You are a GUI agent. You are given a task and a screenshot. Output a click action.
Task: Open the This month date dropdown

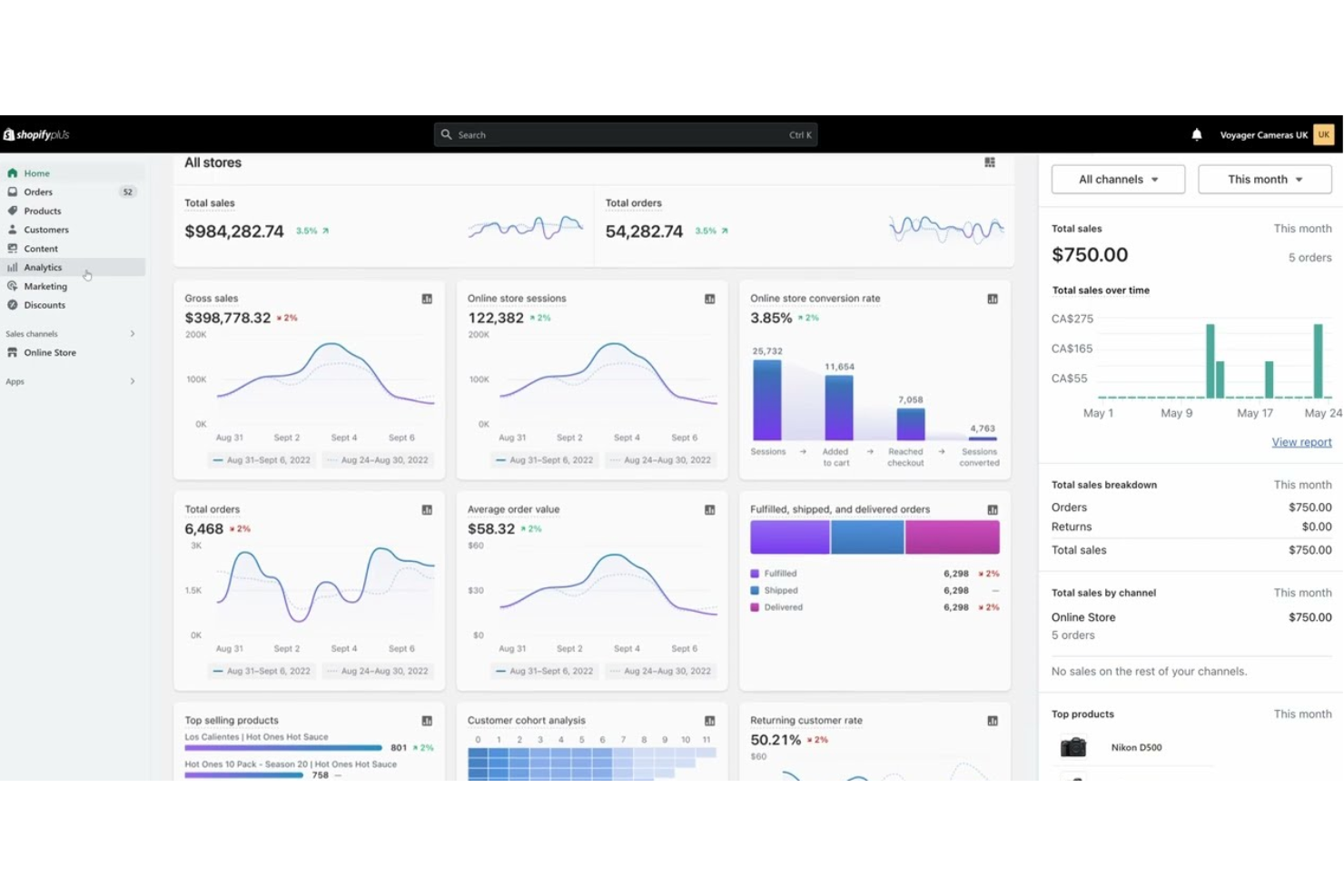[1264, 179]
